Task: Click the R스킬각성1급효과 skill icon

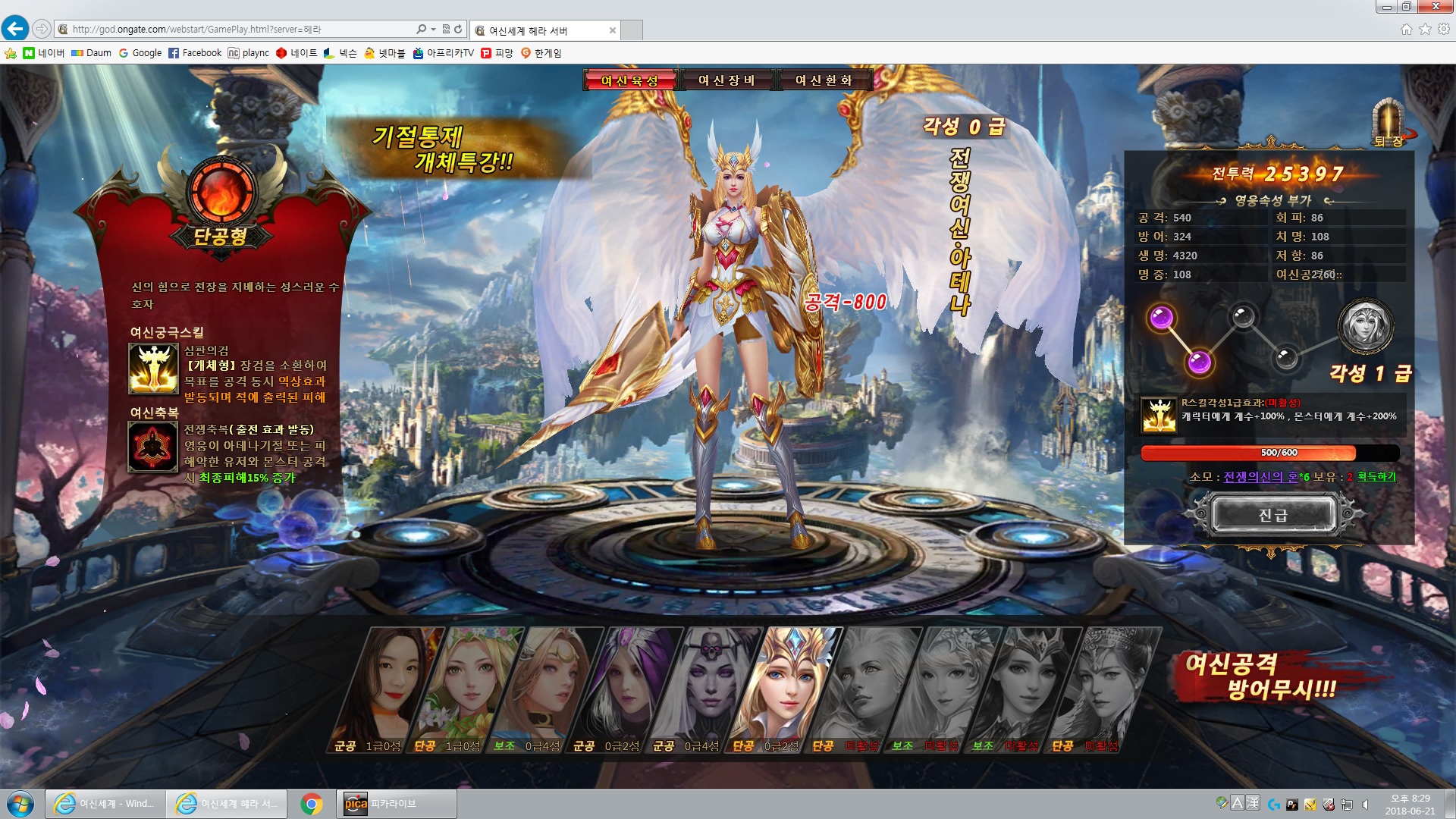Action: pos(1159,415)
